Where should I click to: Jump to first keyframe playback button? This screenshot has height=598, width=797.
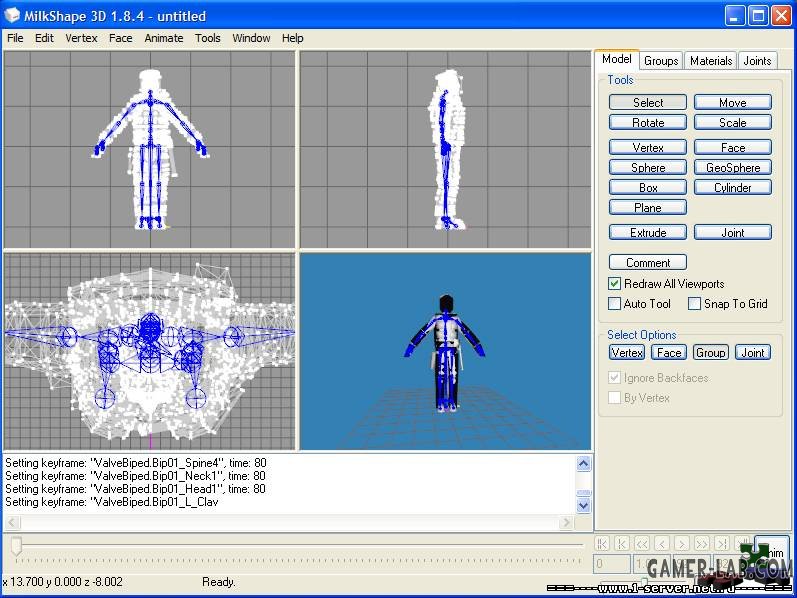pyautogui.click(x=602, y=544)
